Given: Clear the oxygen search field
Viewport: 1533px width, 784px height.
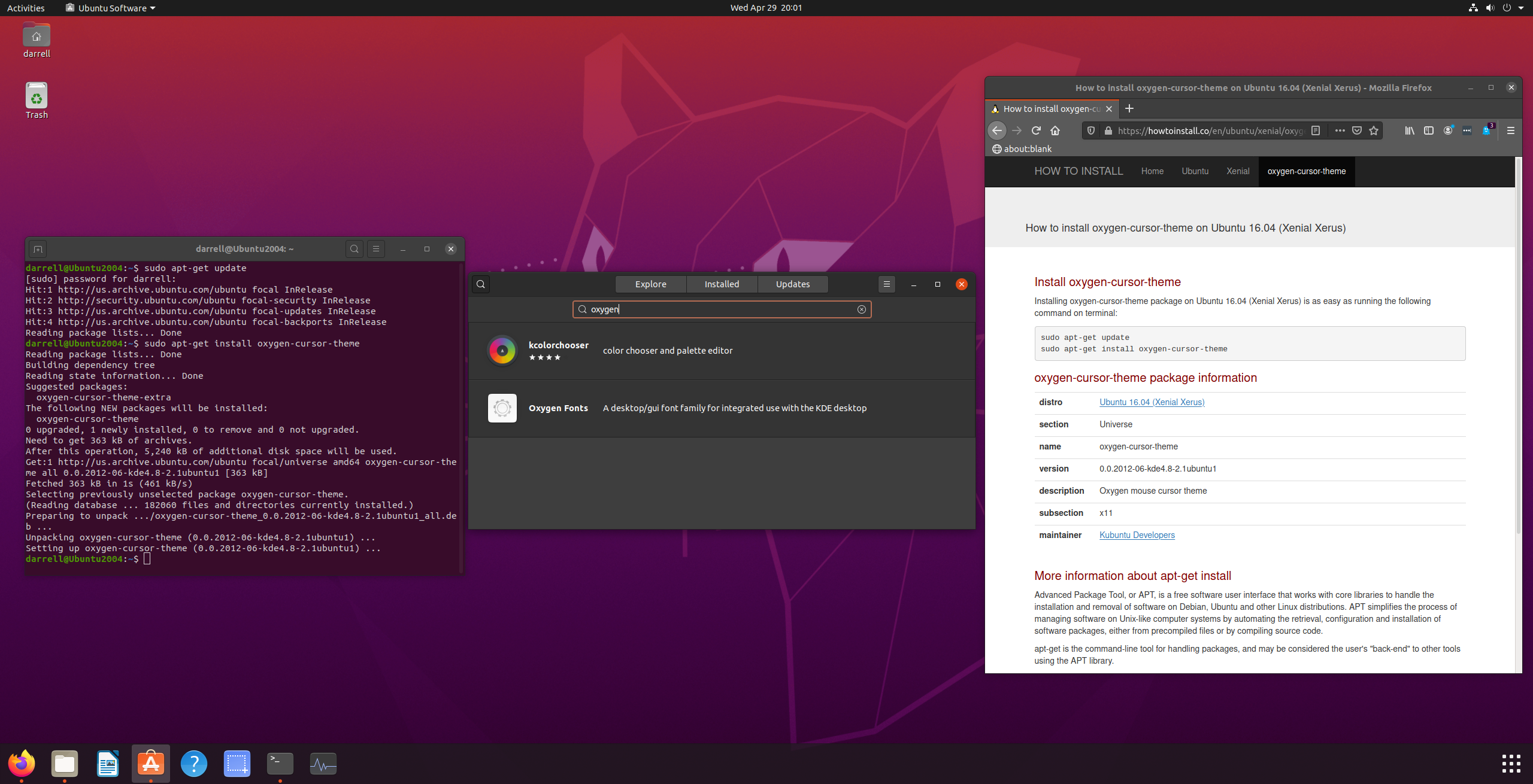Looking at the screenshot, I should pos(861,309).
